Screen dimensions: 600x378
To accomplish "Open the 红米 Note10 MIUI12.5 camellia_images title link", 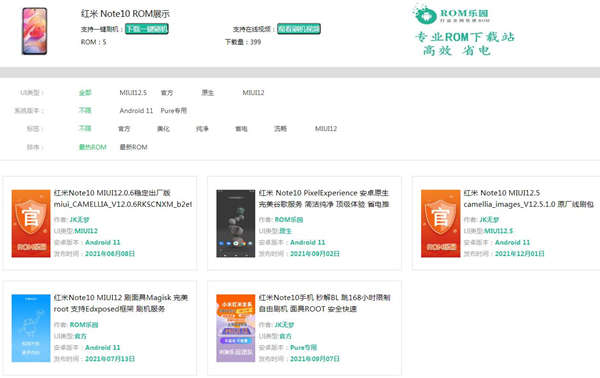I will 529,199.
